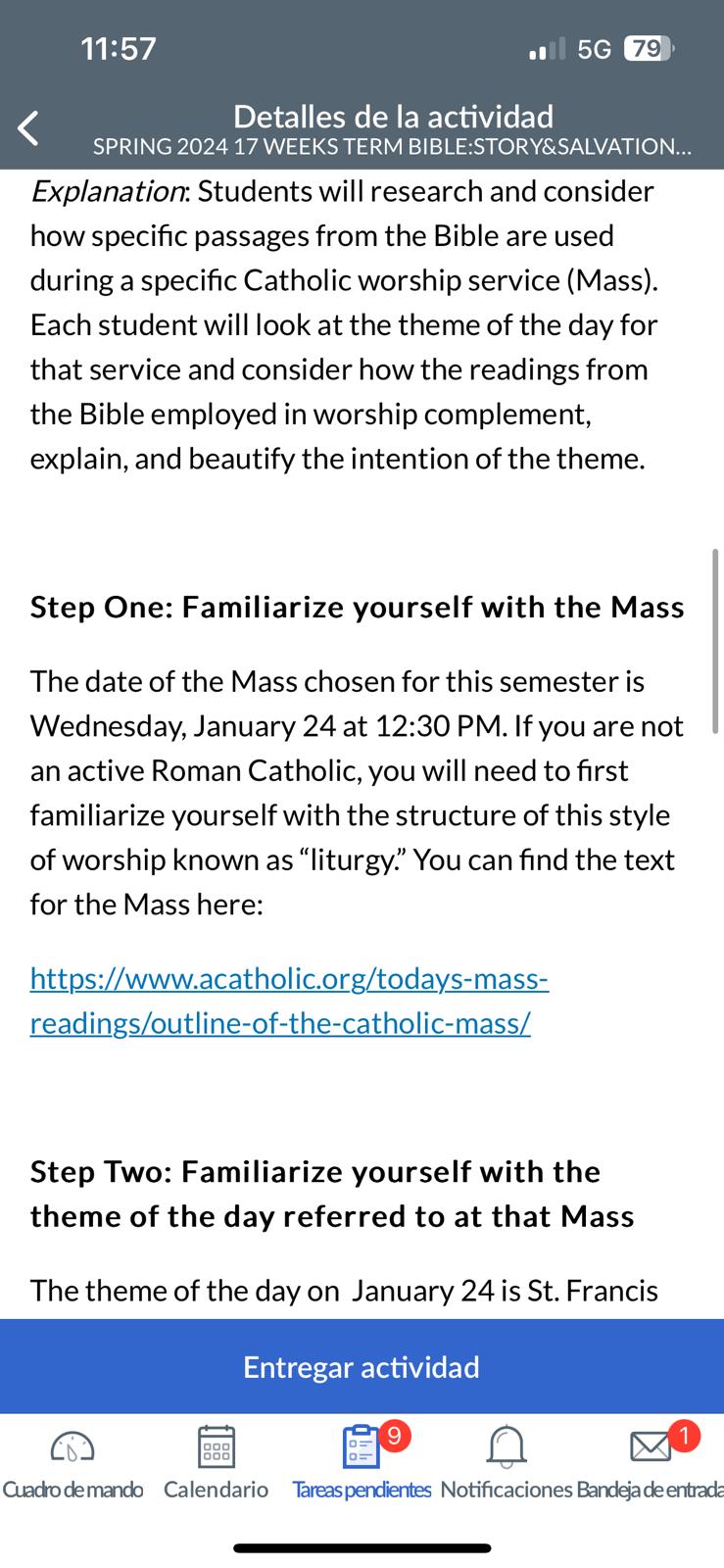
Task: Open the acatholic.org Mass outline link
Action: tap(289, 1001)
